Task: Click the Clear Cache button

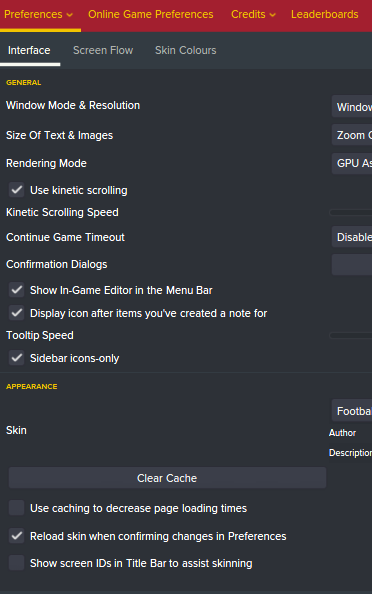Action: click(x=167, y=478)
